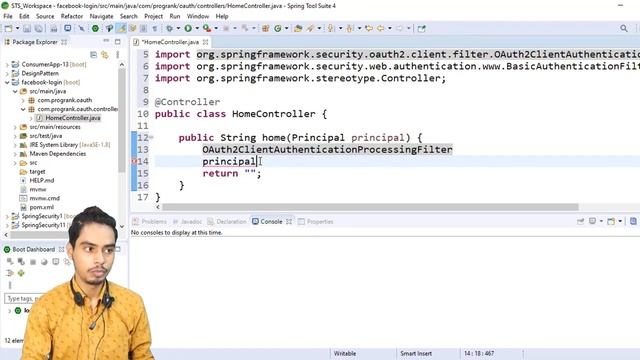The height and width of the screenshot is (360, 640).
Task: Click the editor horizontal scrollbar
Action: coord(370,207)
